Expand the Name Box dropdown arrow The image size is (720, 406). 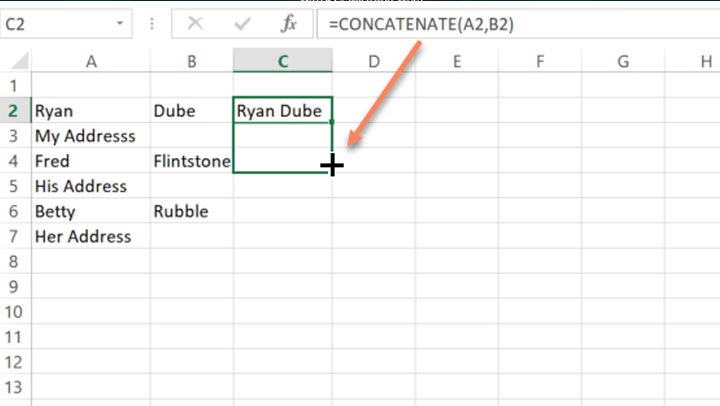point(120,22)
